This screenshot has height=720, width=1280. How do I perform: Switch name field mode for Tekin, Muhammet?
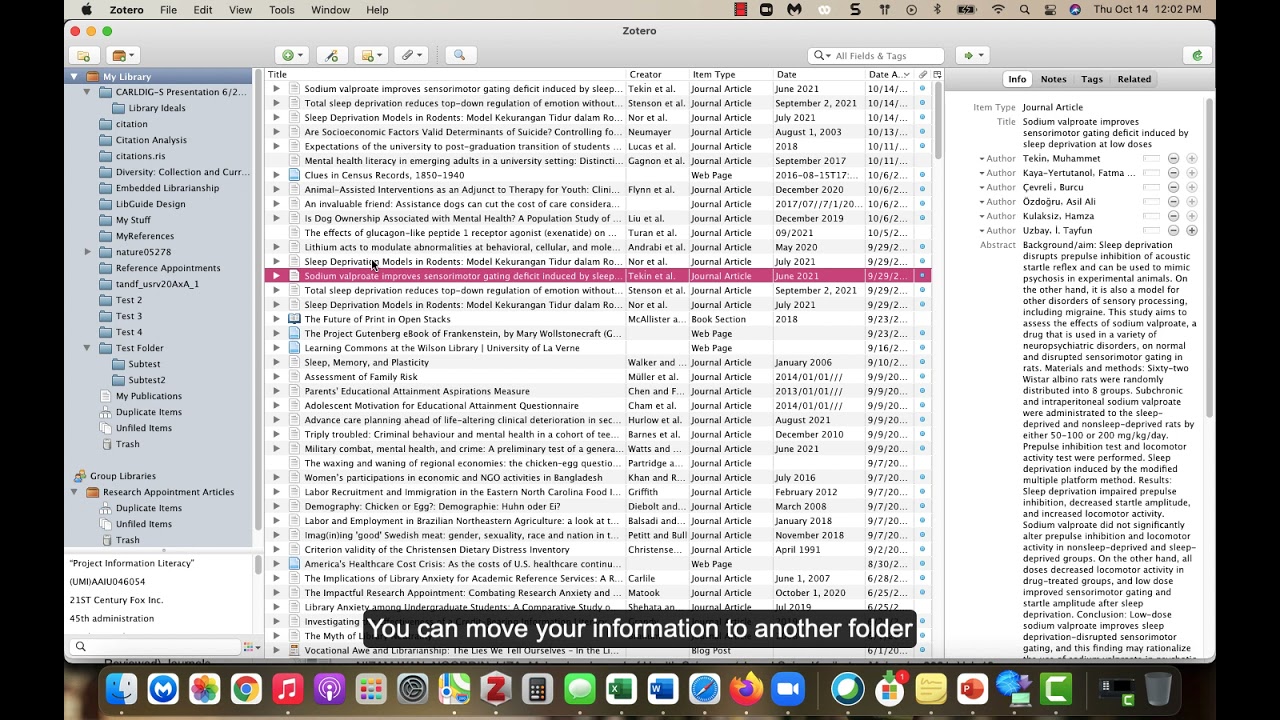[x=1152, y=159]
